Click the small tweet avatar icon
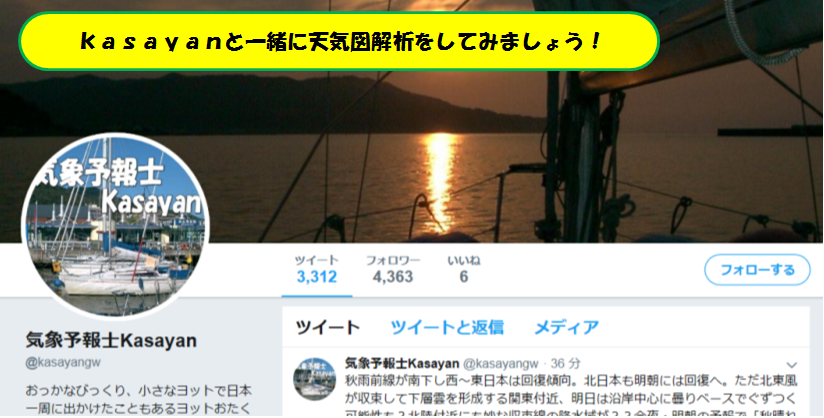This screenshot has height=418, width=824. (314, 379)
